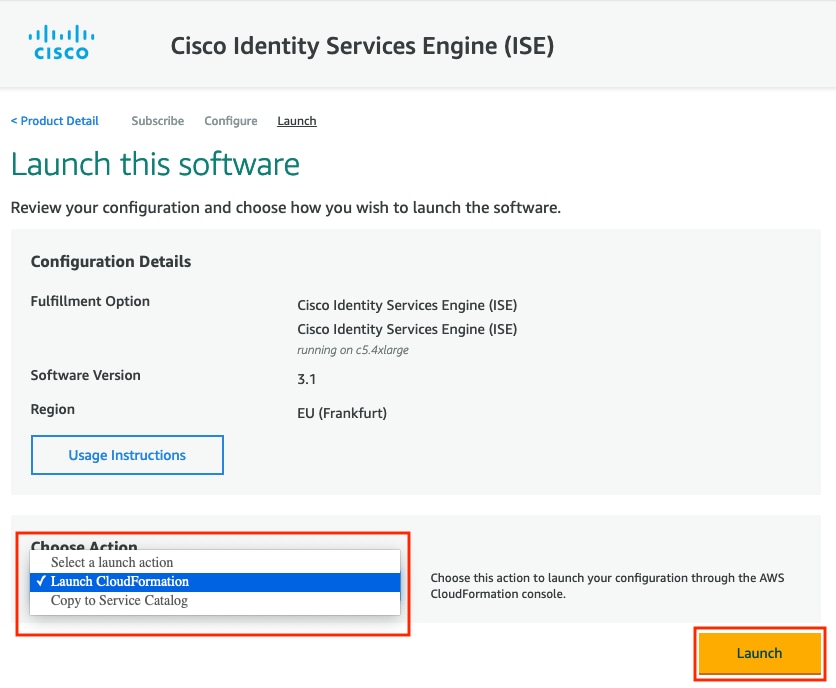Click the Configuration Details heading

111,261
